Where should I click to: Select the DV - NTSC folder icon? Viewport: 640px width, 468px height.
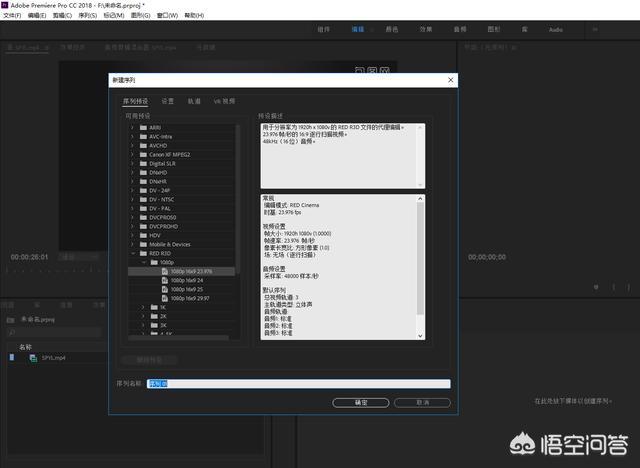point(143,200)
